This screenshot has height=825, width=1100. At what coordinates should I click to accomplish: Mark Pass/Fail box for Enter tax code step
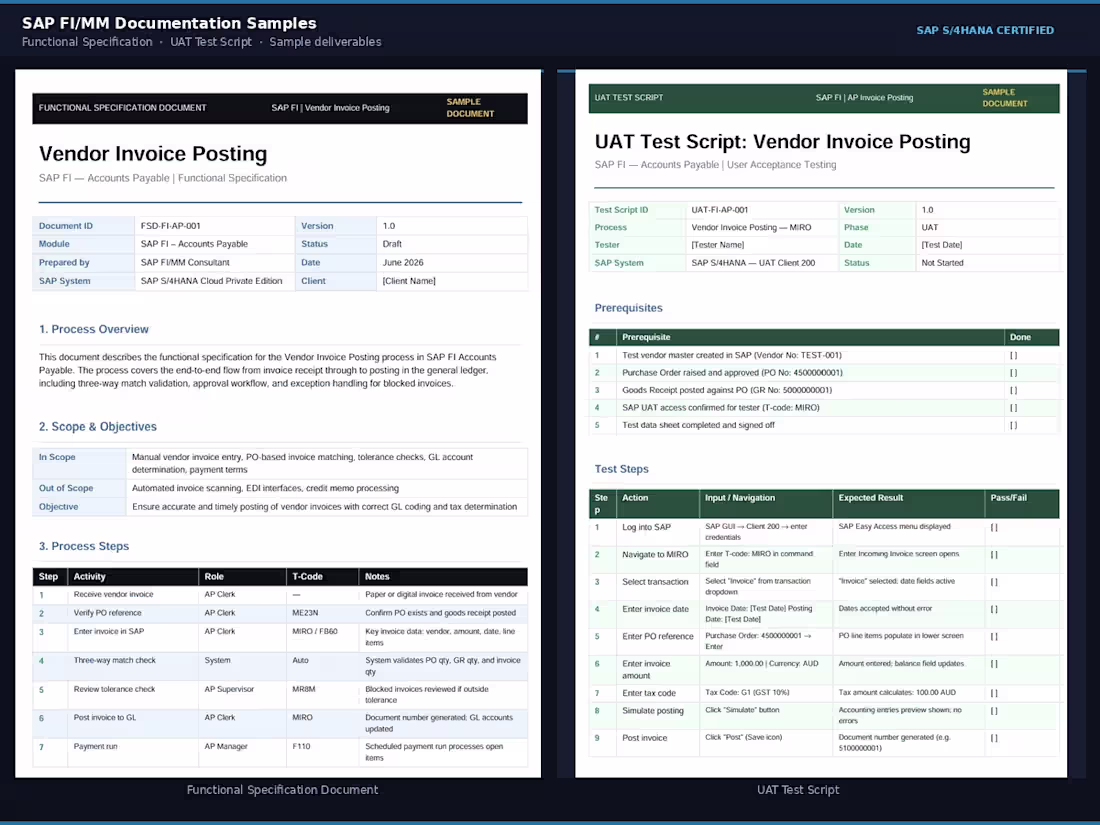pos(994,693)
